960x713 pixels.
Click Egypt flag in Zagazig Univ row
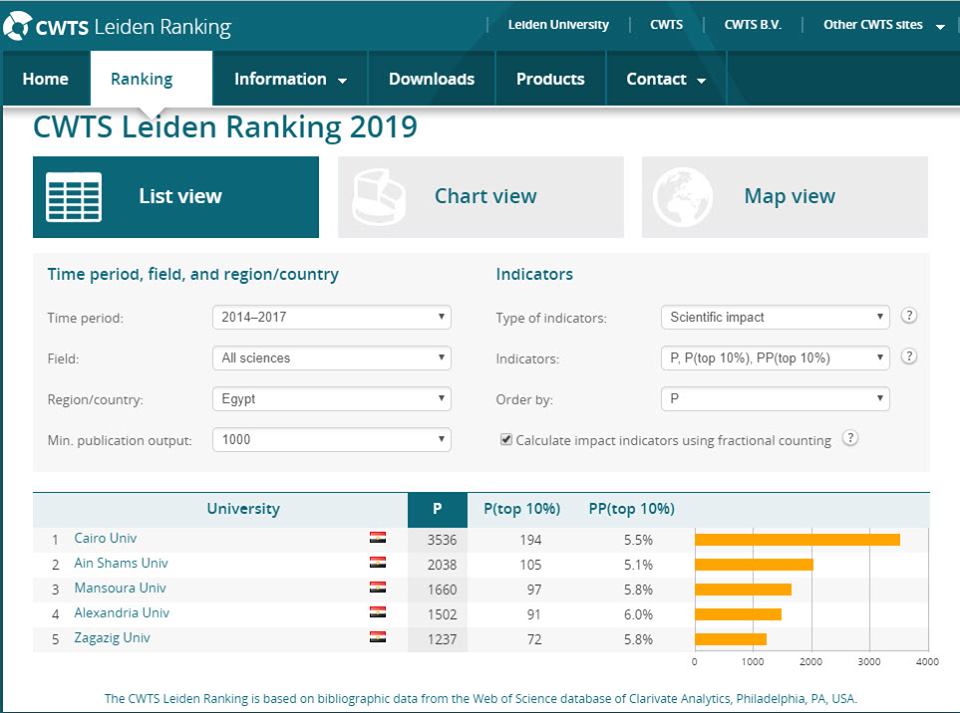(x=378, y=637)
